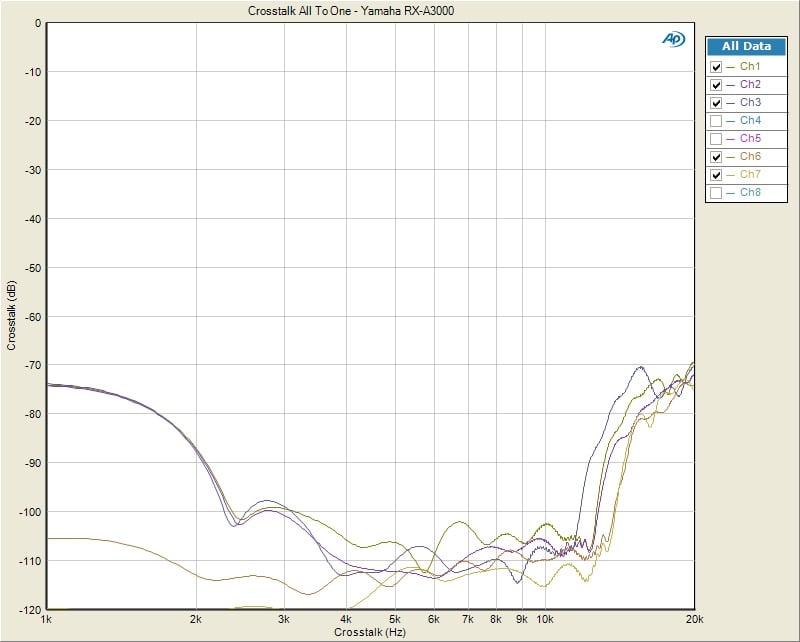This screenshot has width=800, height=642.
Task: Select the Ch4 legend label text
Action: click(750, 121)
